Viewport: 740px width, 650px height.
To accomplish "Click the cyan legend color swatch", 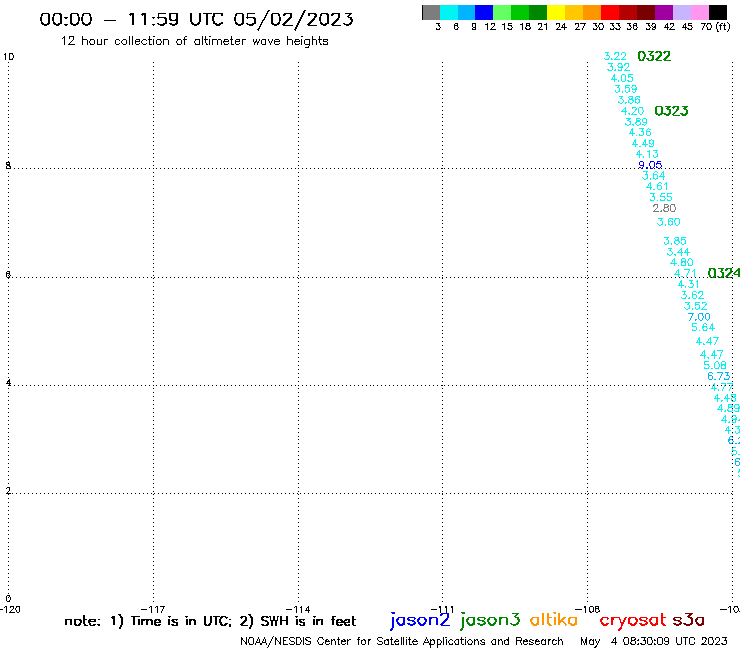I will [x=449, y=12].
